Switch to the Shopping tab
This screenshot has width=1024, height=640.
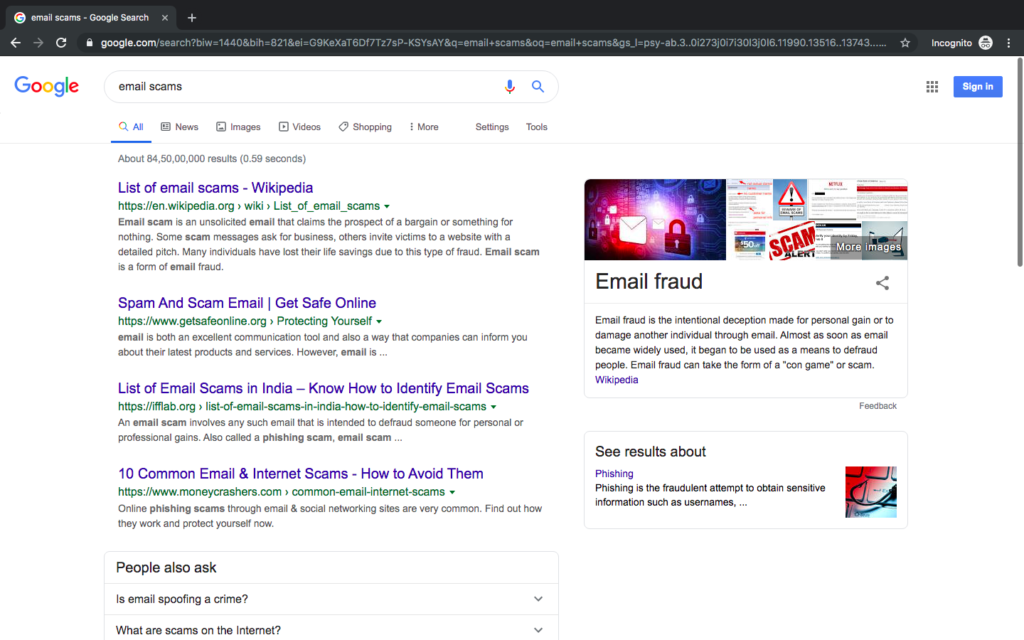point(365,127)
